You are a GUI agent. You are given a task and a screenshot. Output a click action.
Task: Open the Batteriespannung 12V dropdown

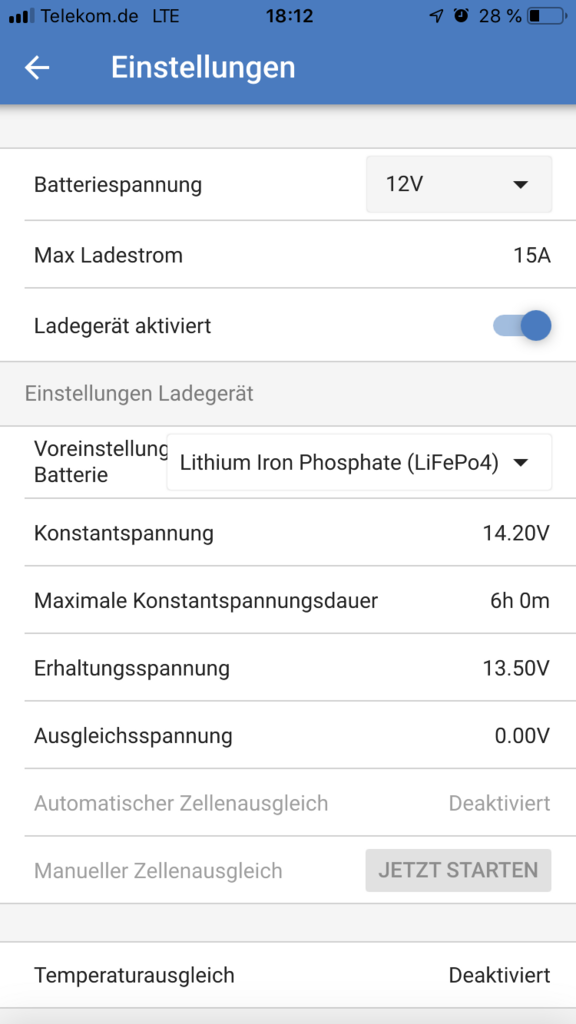pos(459,185)
